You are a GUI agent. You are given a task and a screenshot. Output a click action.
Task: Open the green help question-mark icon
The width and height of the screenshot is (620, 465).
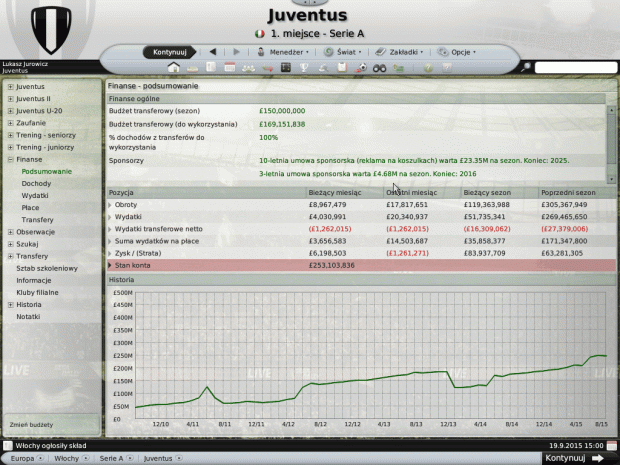[428, 68]
